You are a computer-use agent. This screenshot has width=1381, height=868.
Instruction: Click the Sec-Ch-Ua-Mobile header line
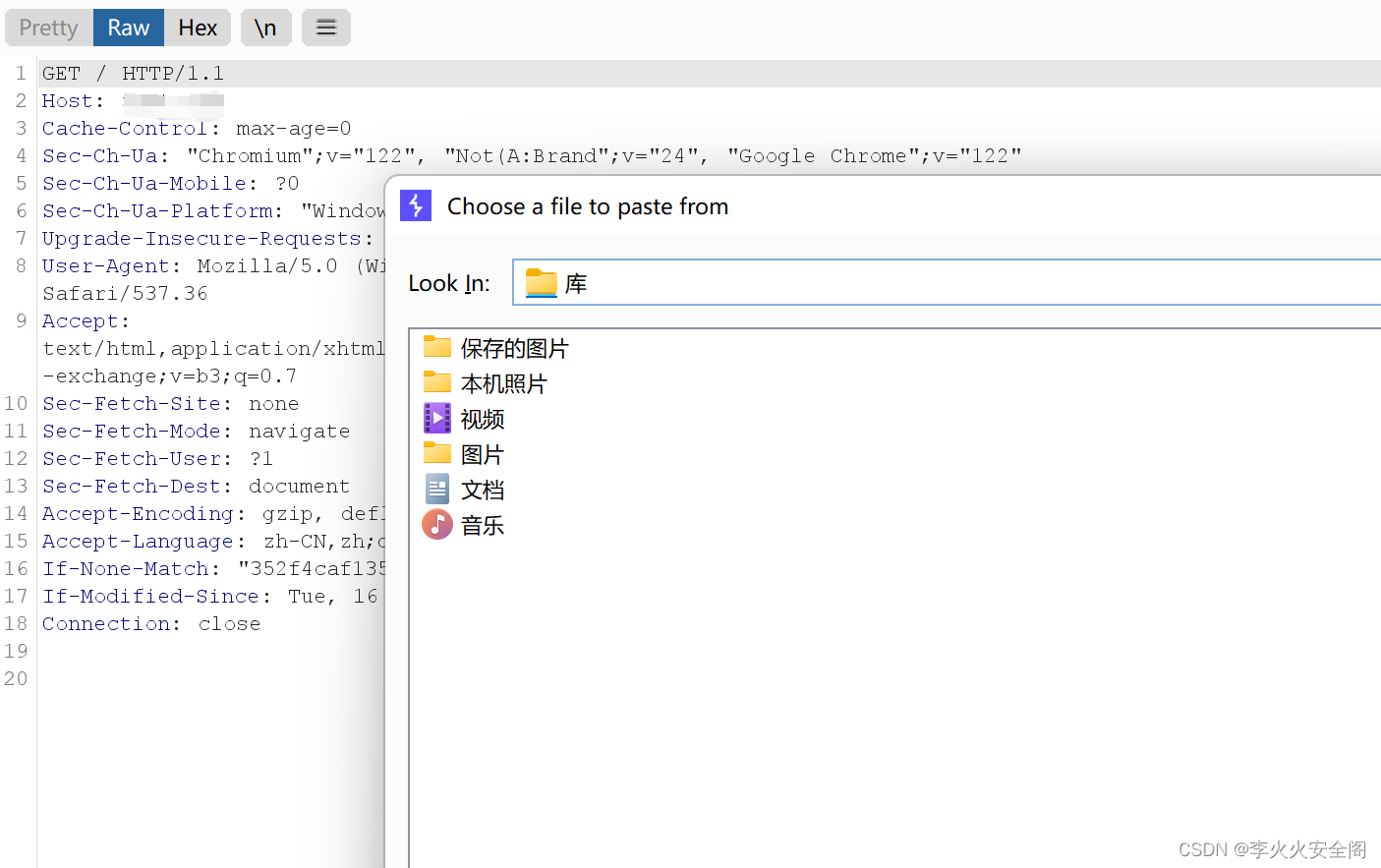pos(170,184)
